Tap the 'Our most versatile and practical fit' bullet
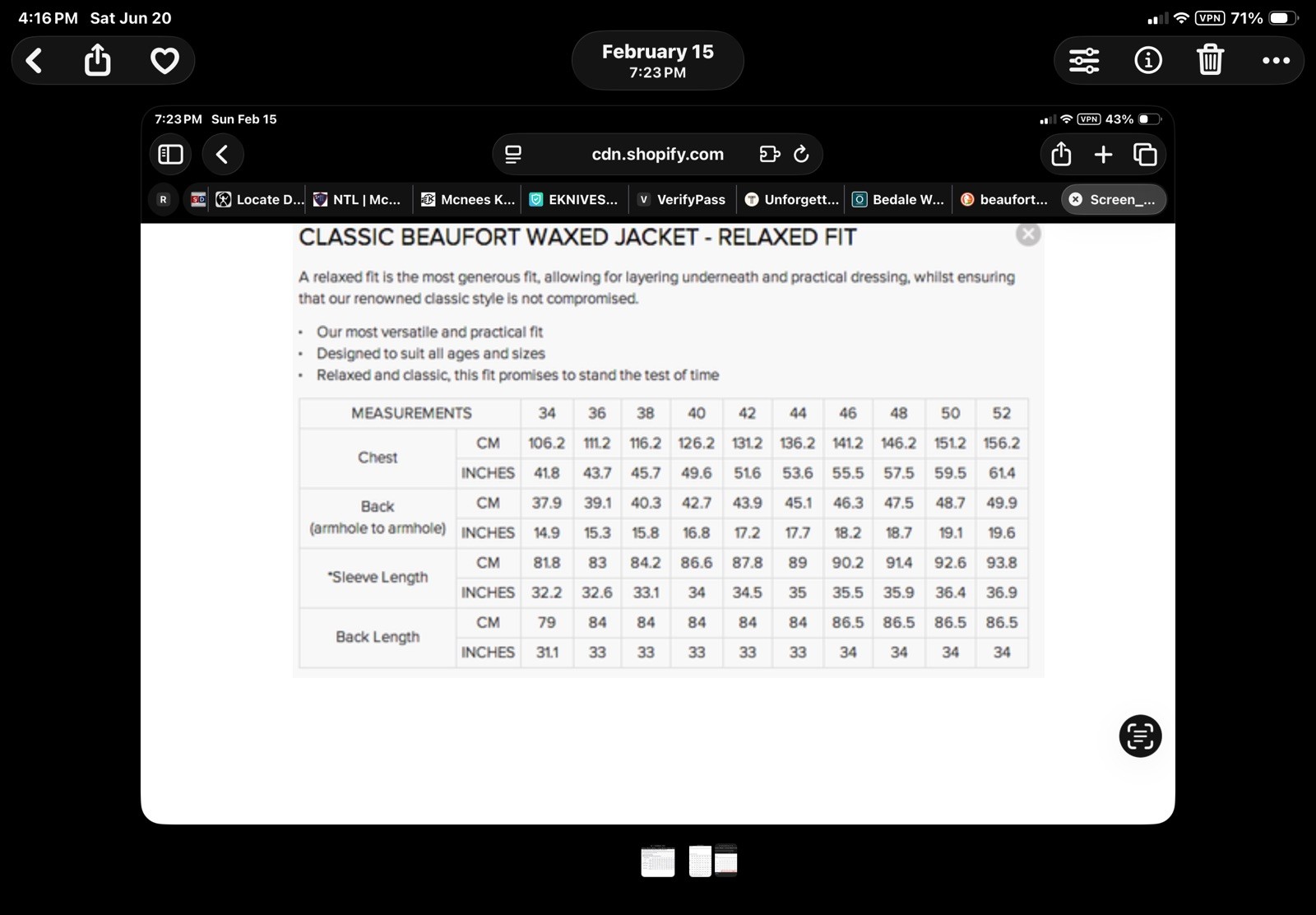 point(429,332)
